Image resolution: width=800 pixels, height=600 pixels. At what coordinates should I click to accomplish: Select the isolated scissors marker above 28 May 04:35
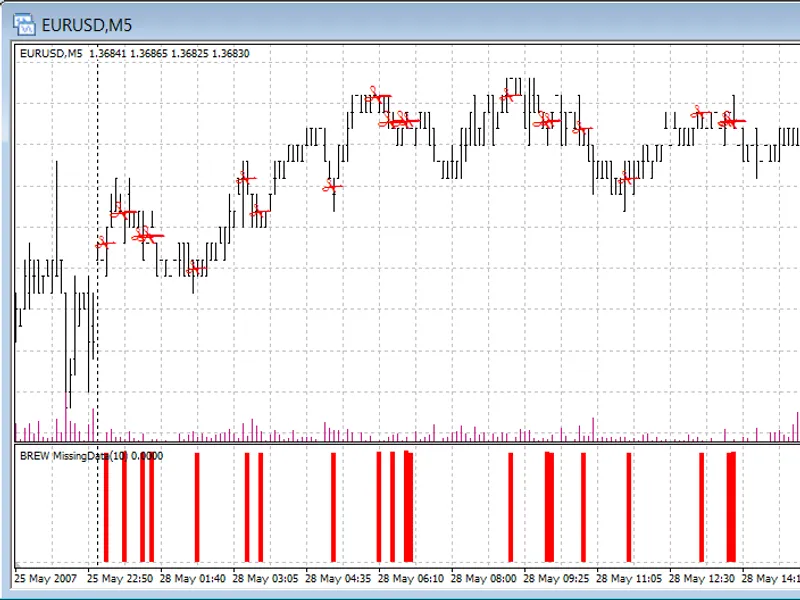333,187
